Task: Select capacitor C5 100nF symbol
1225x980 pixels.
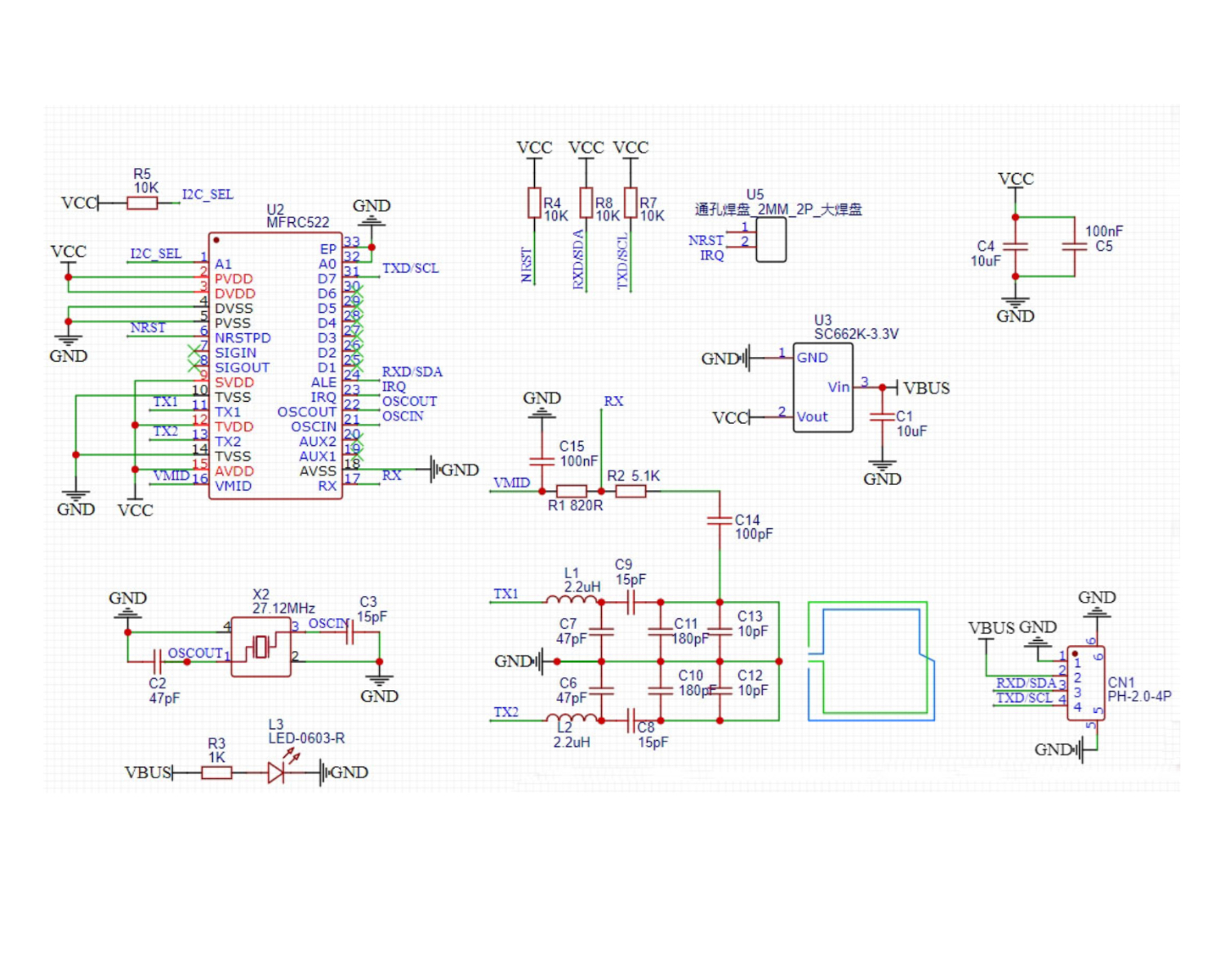Action: (1074, 246)
